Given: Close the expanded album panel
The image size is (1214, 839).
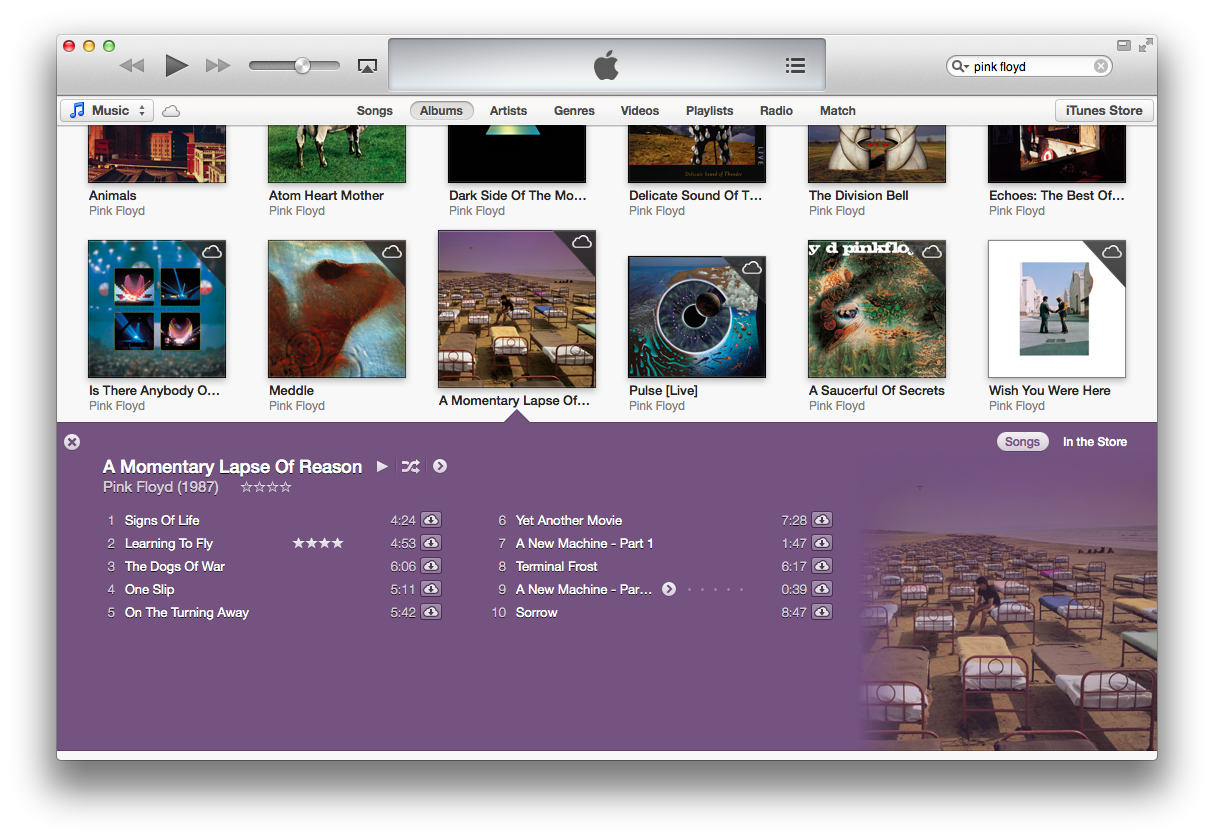Looking at the screenshot, I should tap(72, 442).
